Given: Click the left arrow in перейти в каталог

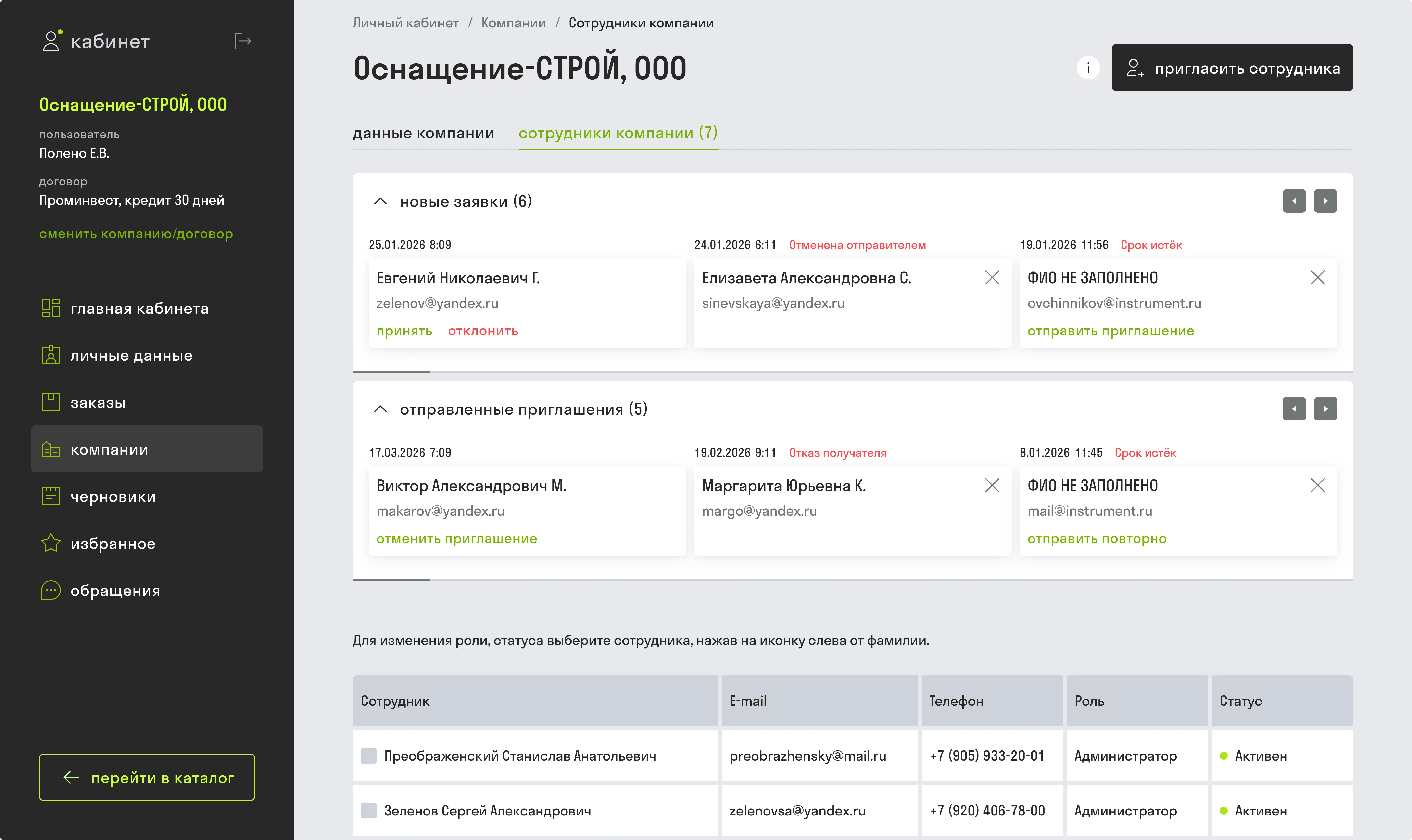Looking at the screenshot, I should point(71,777).
